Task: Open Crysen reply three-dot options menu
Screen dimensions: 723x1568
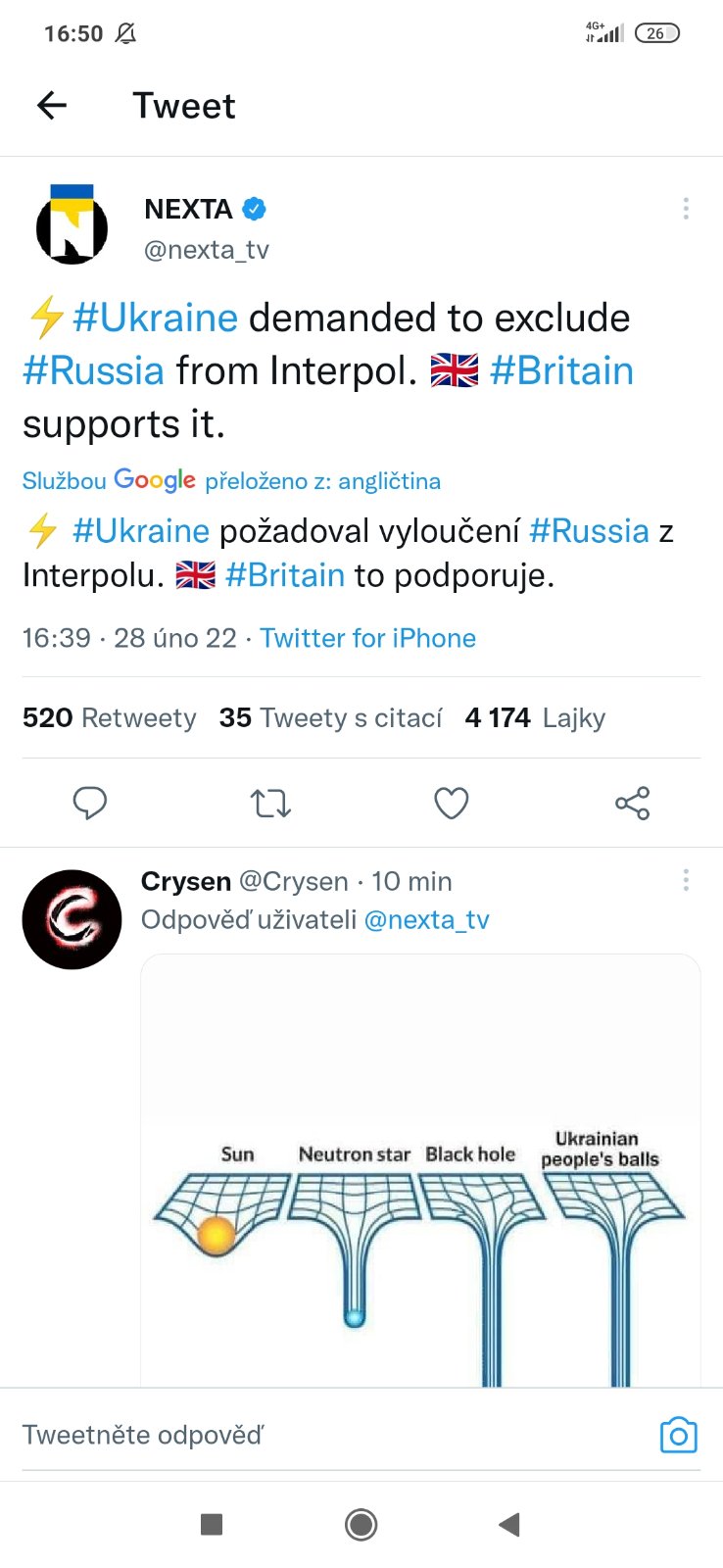Action: [686, 880]
